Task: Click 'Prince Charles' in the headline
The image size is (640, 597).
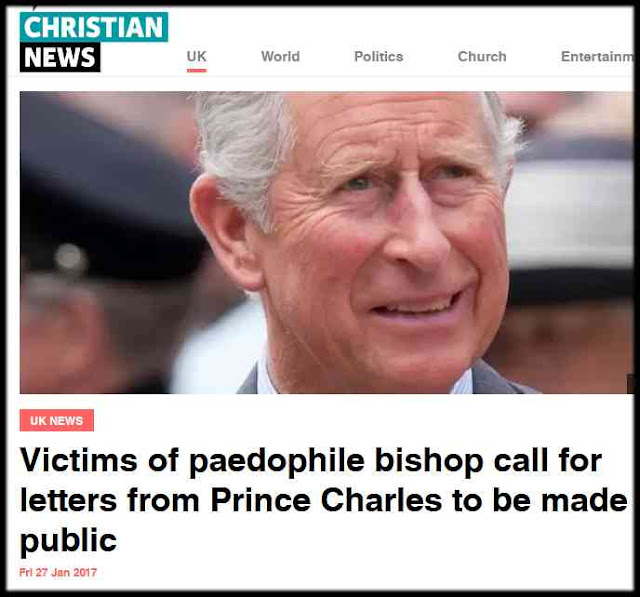Action: (x=327, y=500)
